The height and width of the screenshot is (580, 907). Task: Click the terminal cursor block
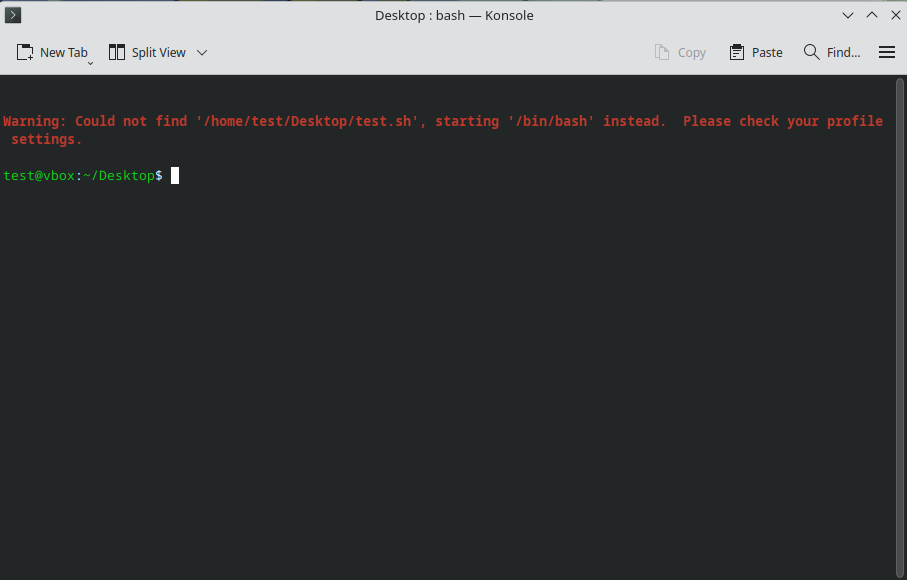[175, 175]
